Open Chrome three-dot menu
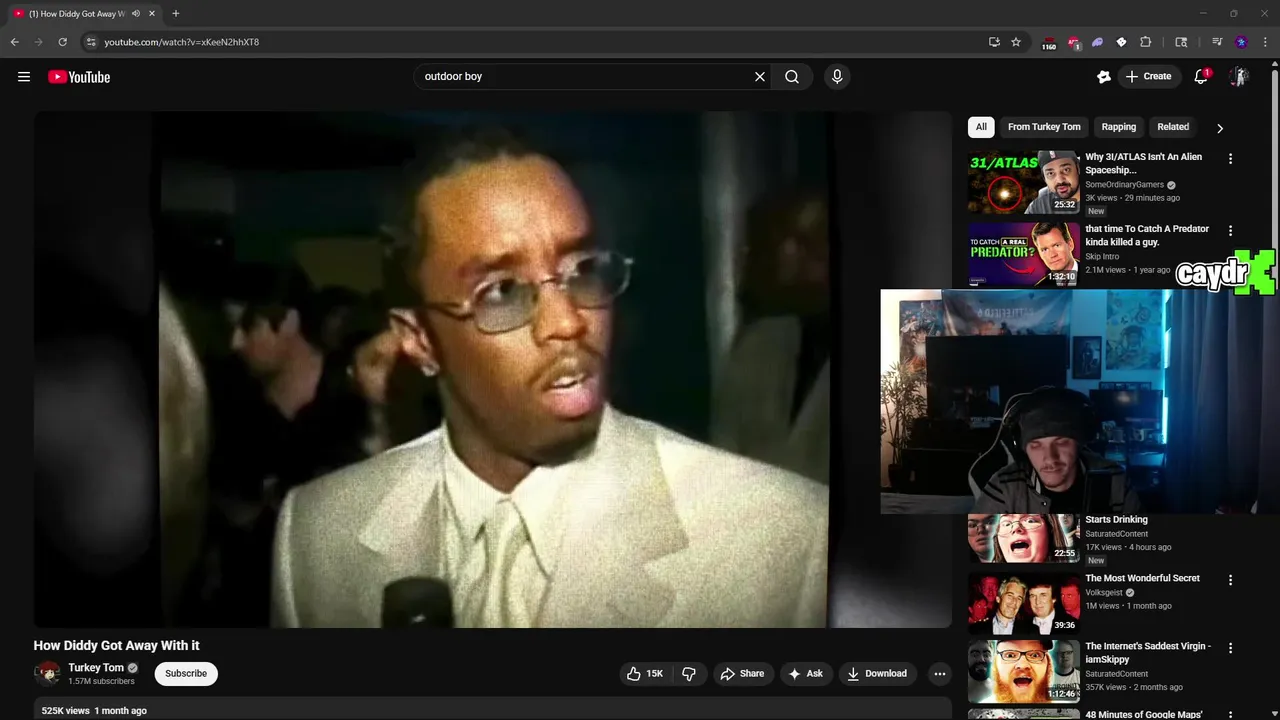Viewport: 1280px width, 720px height. (x=1265, y=42)
